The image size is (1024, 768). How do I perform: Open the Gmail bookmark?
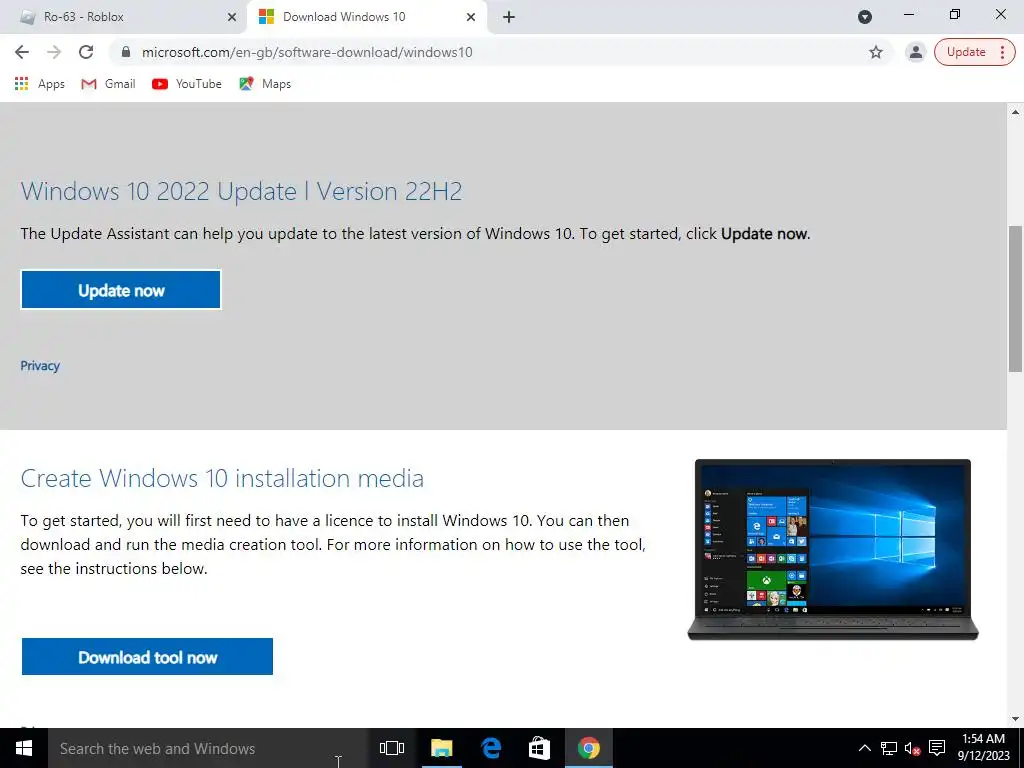click(108, 84)
